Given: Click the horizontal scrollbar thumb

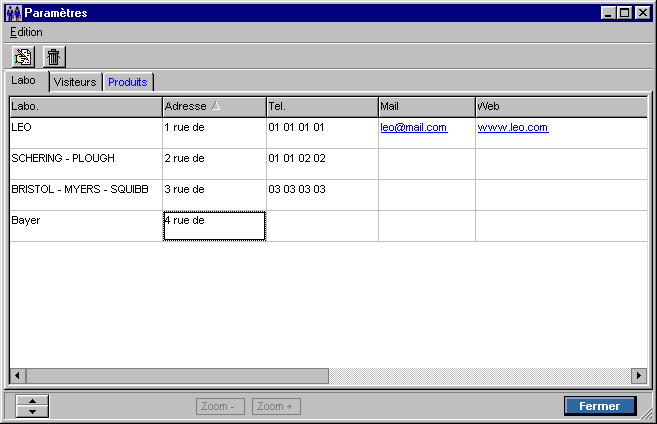Looking at the screenshot, I should coord(177,376).
